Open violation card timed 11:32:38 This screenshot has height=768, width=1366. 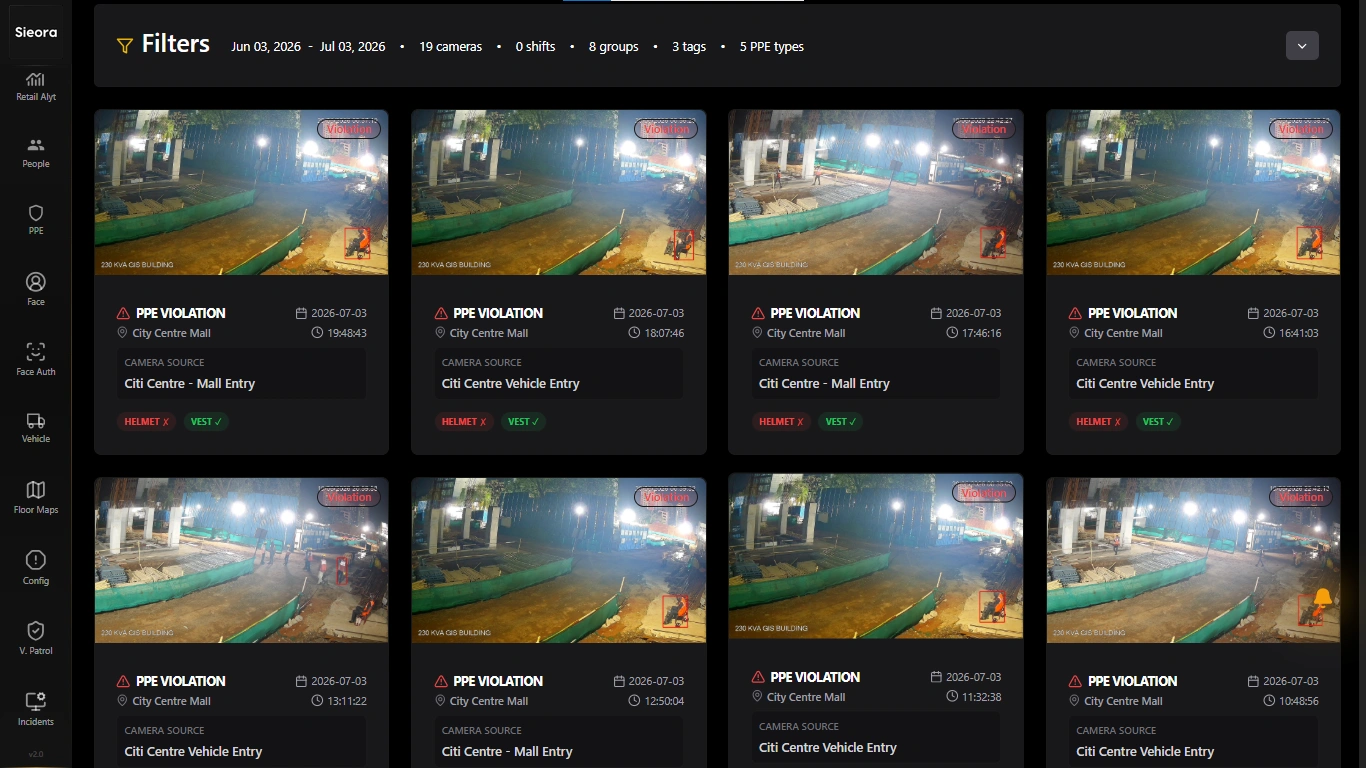(876, 620)
